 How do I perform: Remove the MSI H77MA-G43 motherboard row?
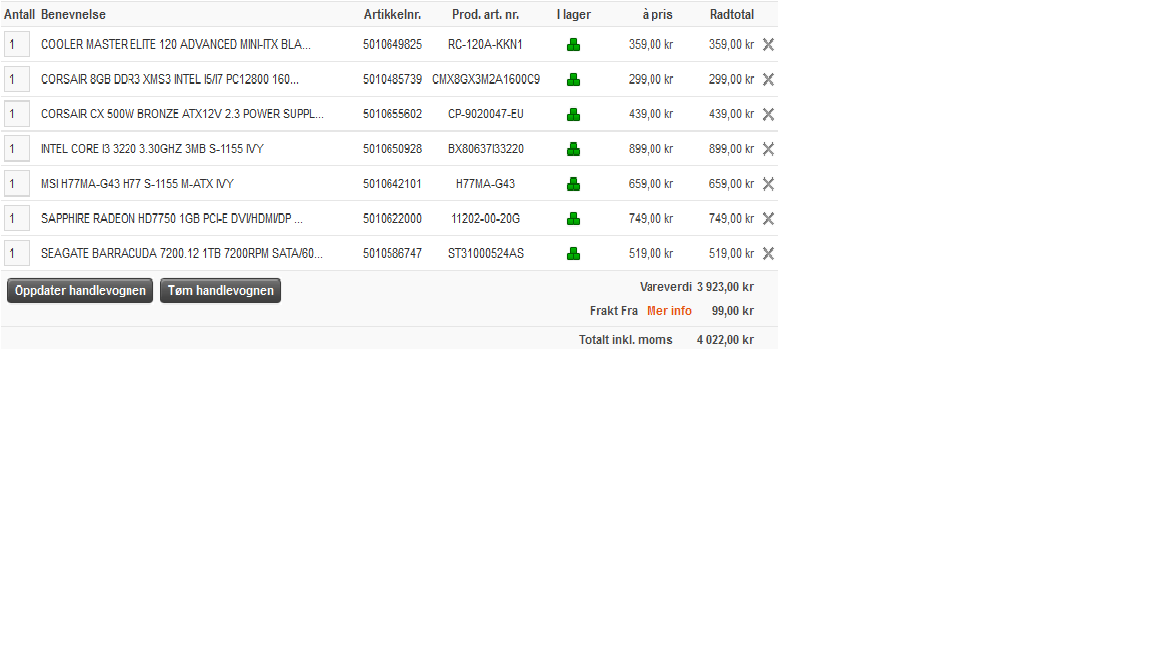point(768,184)
